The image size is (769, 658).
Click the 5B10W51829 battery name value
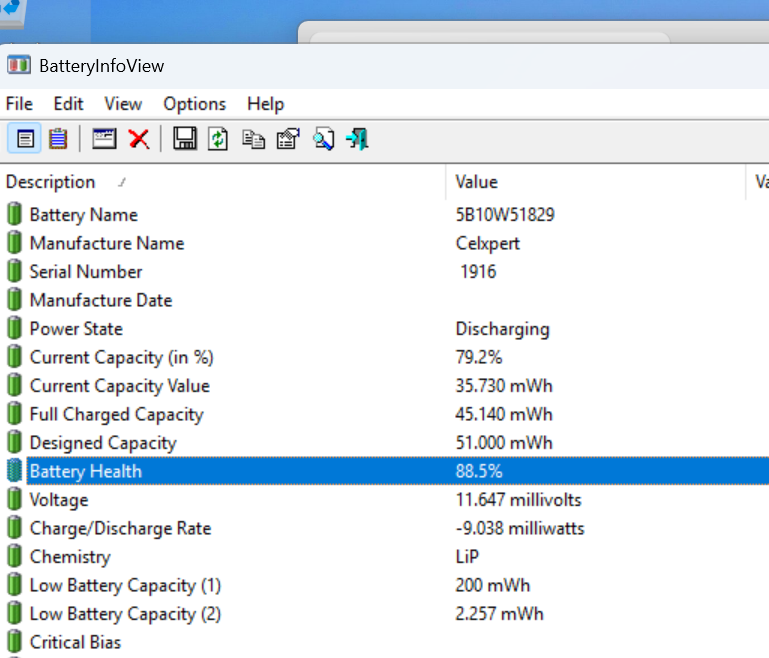click(505, 215)
